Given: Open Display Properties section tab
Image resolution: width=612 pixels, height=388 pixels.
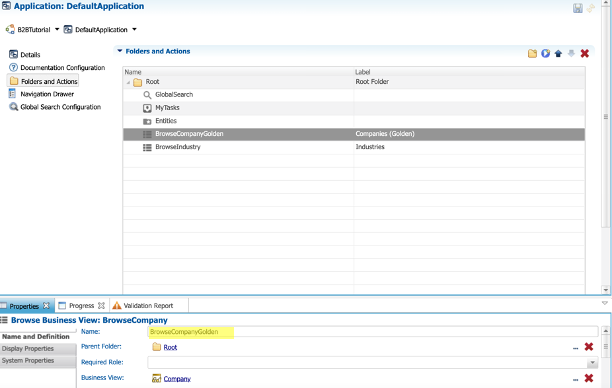Looking at the screenshot, I should (38, 349).
